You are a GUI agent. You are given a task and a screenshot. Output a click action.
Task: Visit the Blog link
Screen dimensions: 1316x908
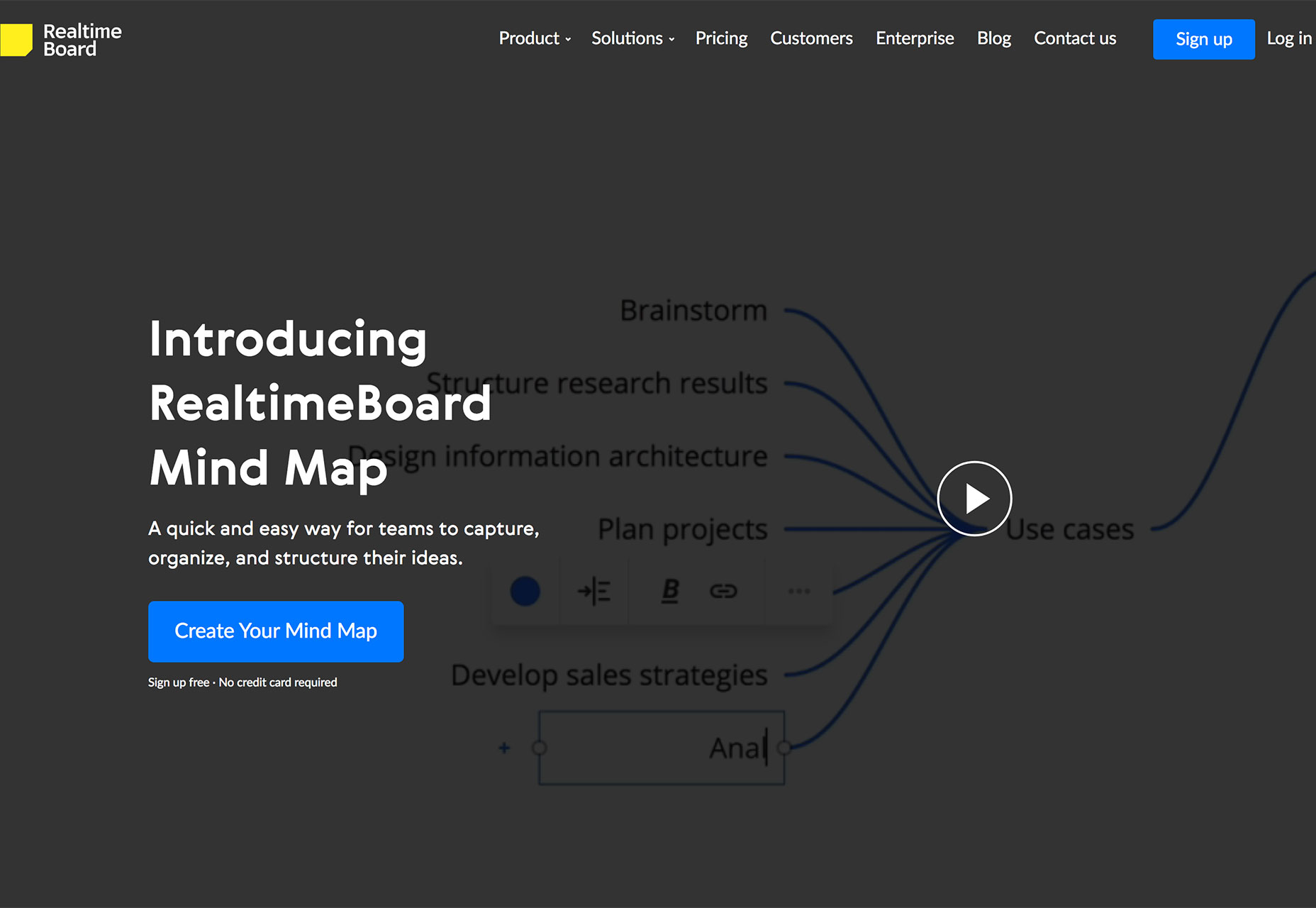click(x=994, y=38)
